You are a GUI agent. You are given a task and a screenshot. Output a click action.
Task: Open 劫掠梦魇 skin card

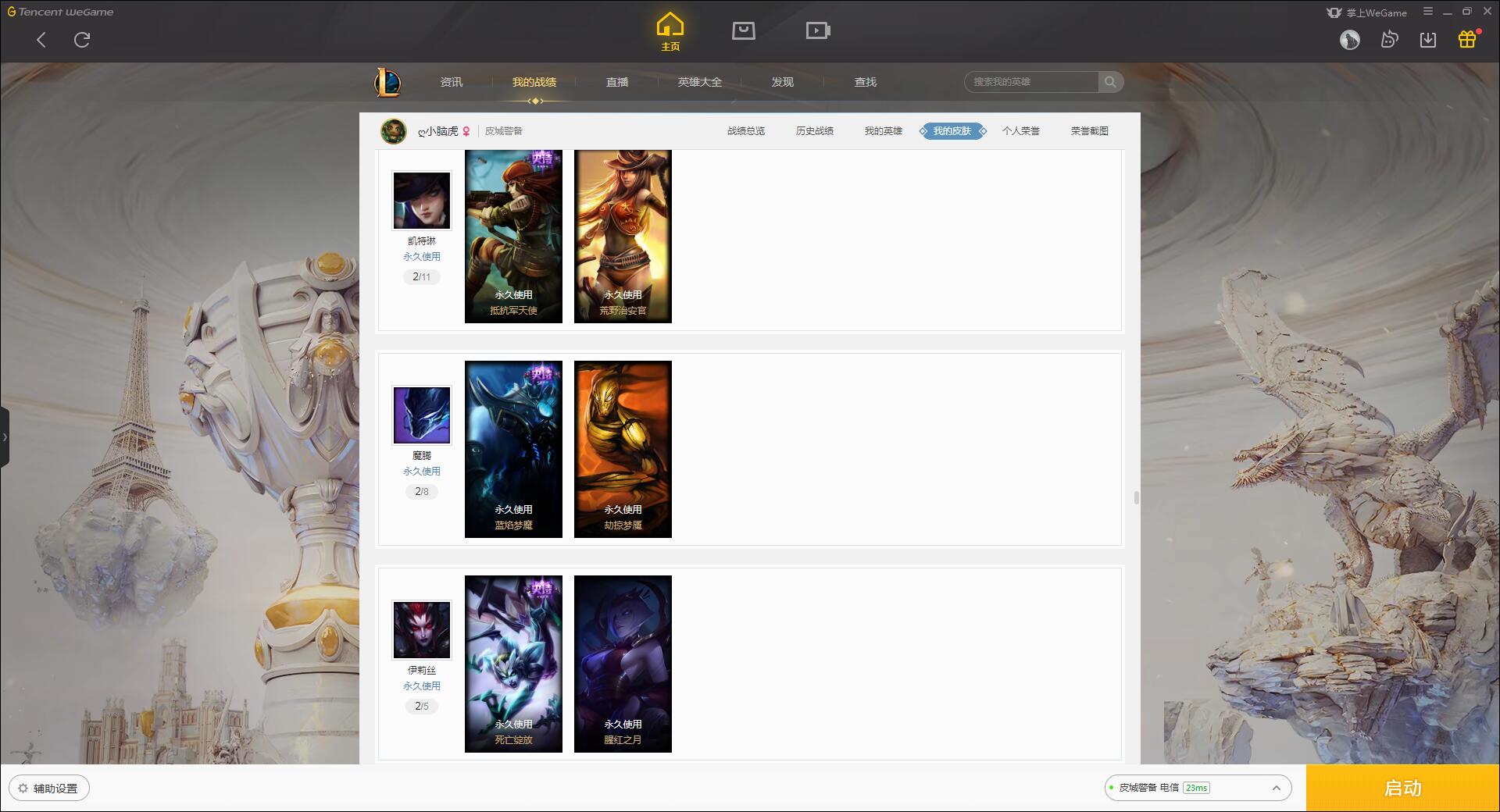point(623,449)
